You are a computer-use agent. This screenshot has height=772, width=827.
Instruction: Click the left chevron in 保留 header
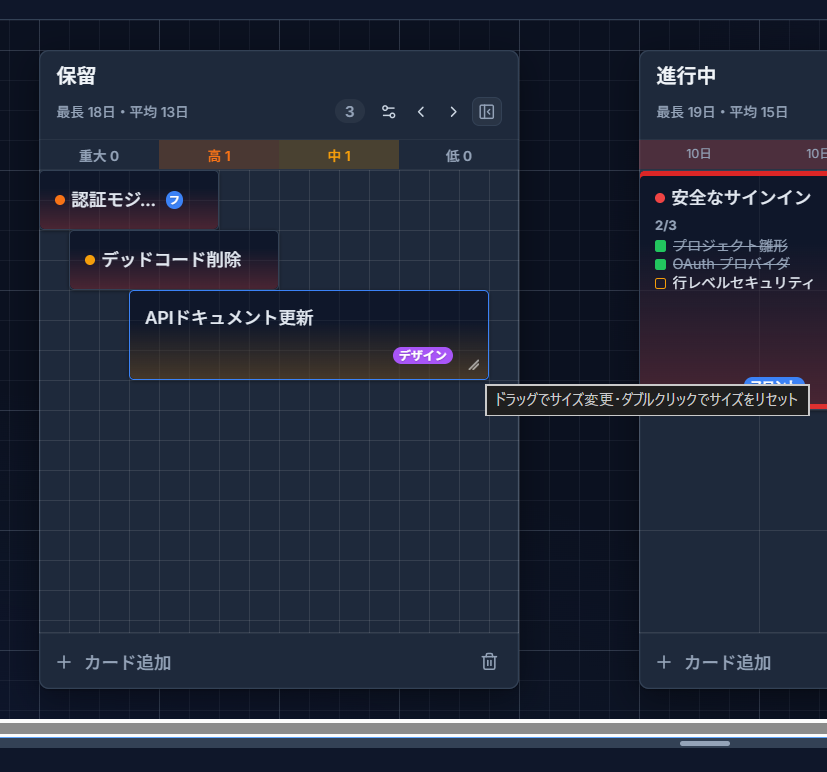(421, 112)
